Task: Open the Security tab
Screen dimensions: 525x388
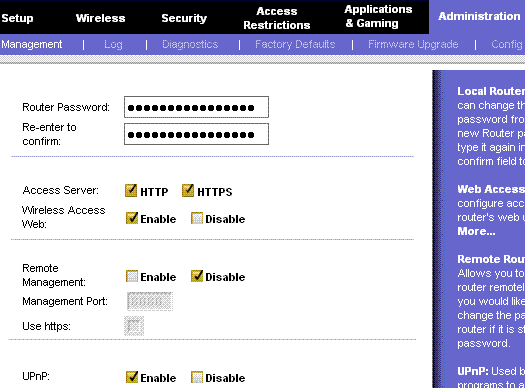Action: [184, 18]
